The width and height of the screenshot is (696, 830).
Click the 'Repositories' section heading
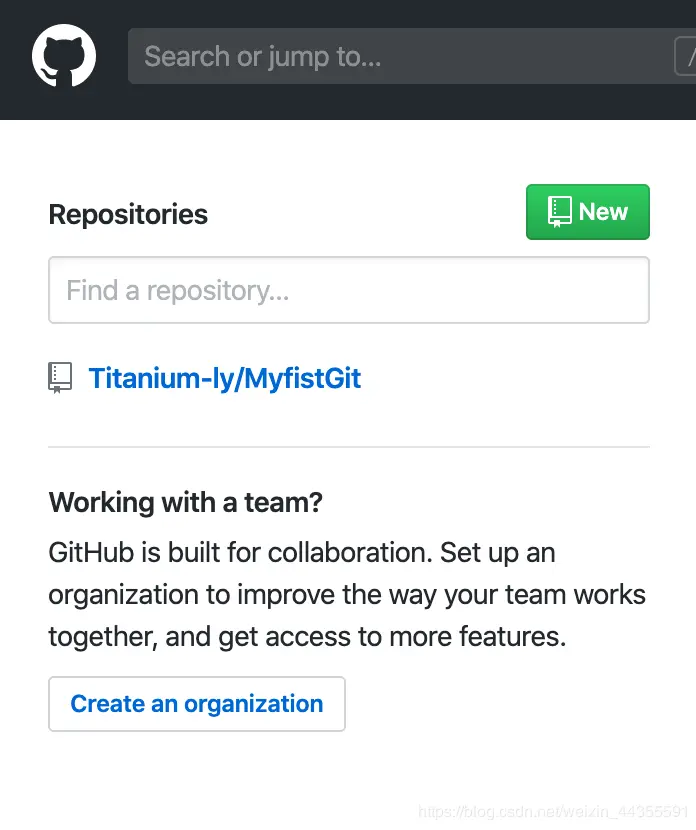[x=128, y=214]
